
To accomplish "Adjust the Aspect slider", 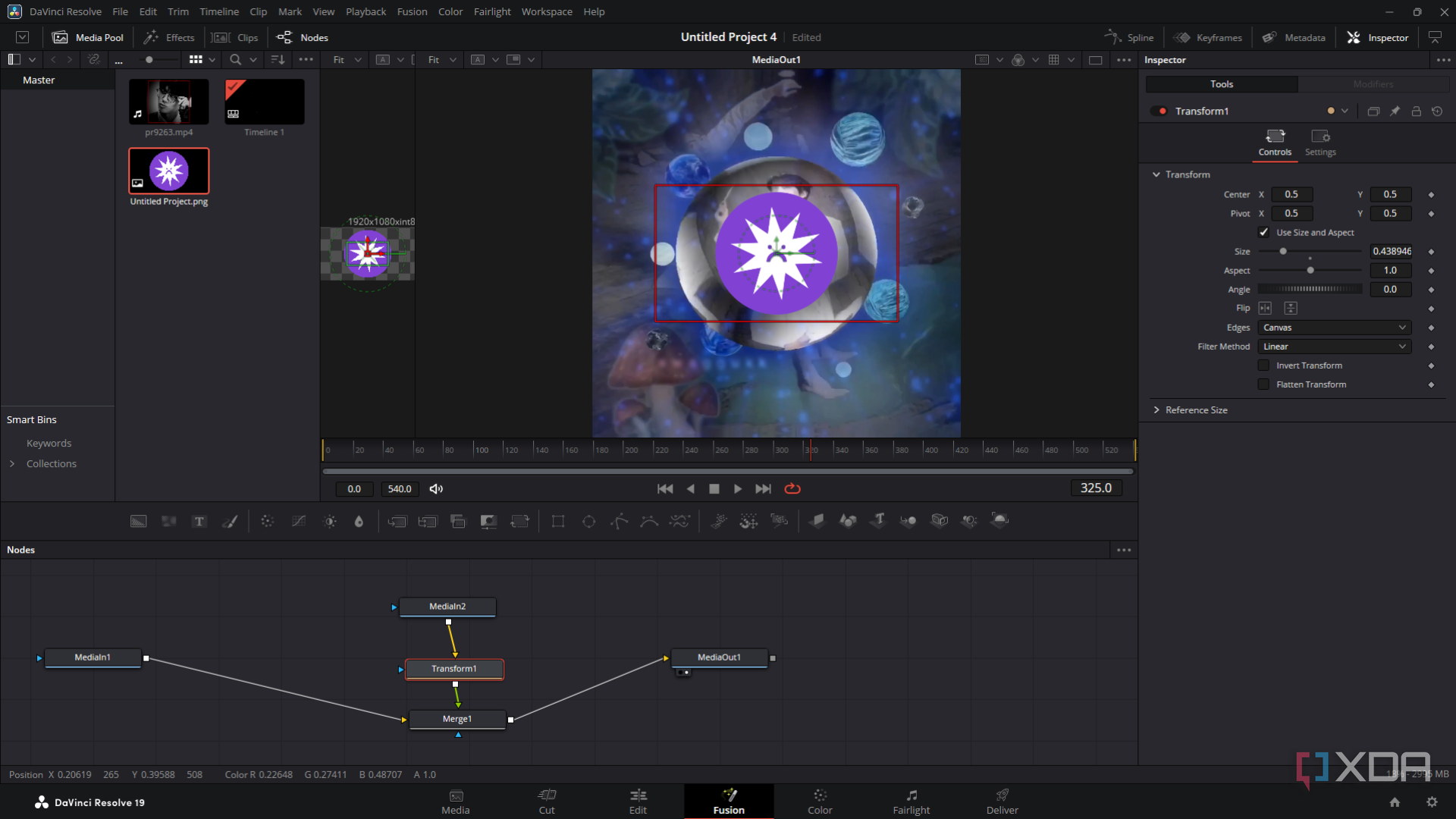I will [x=1310, y=270].
